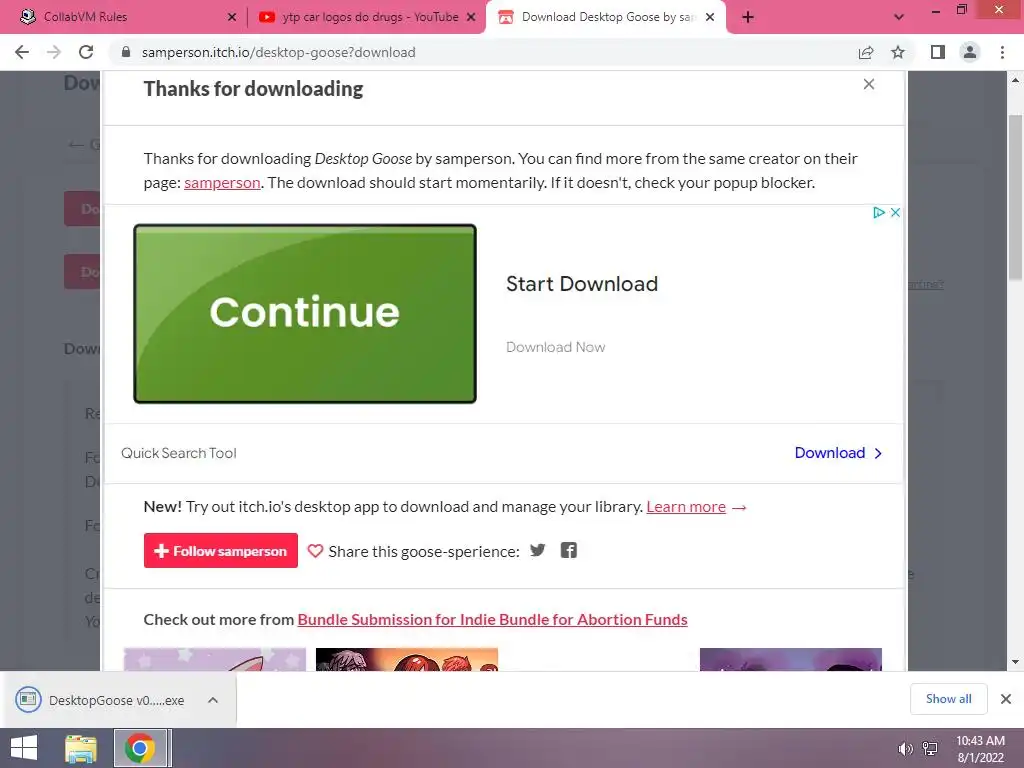Open the Chrome three-dot menu

1002,52
